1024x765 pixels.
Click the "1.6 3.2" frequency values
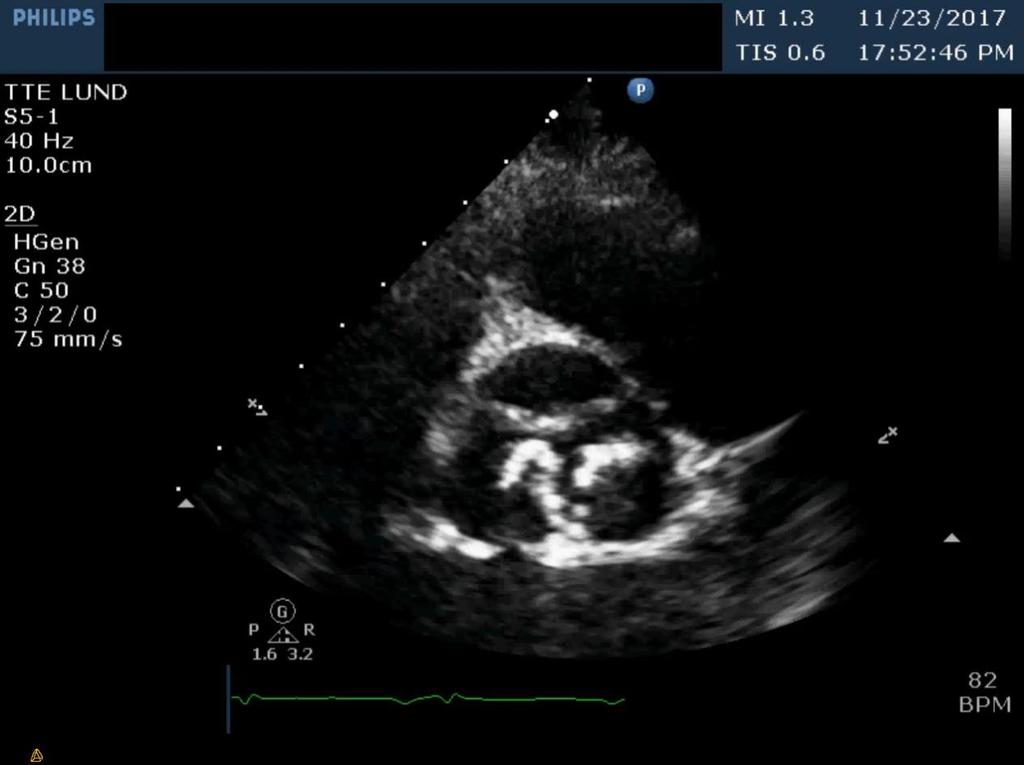coord(282,654)
